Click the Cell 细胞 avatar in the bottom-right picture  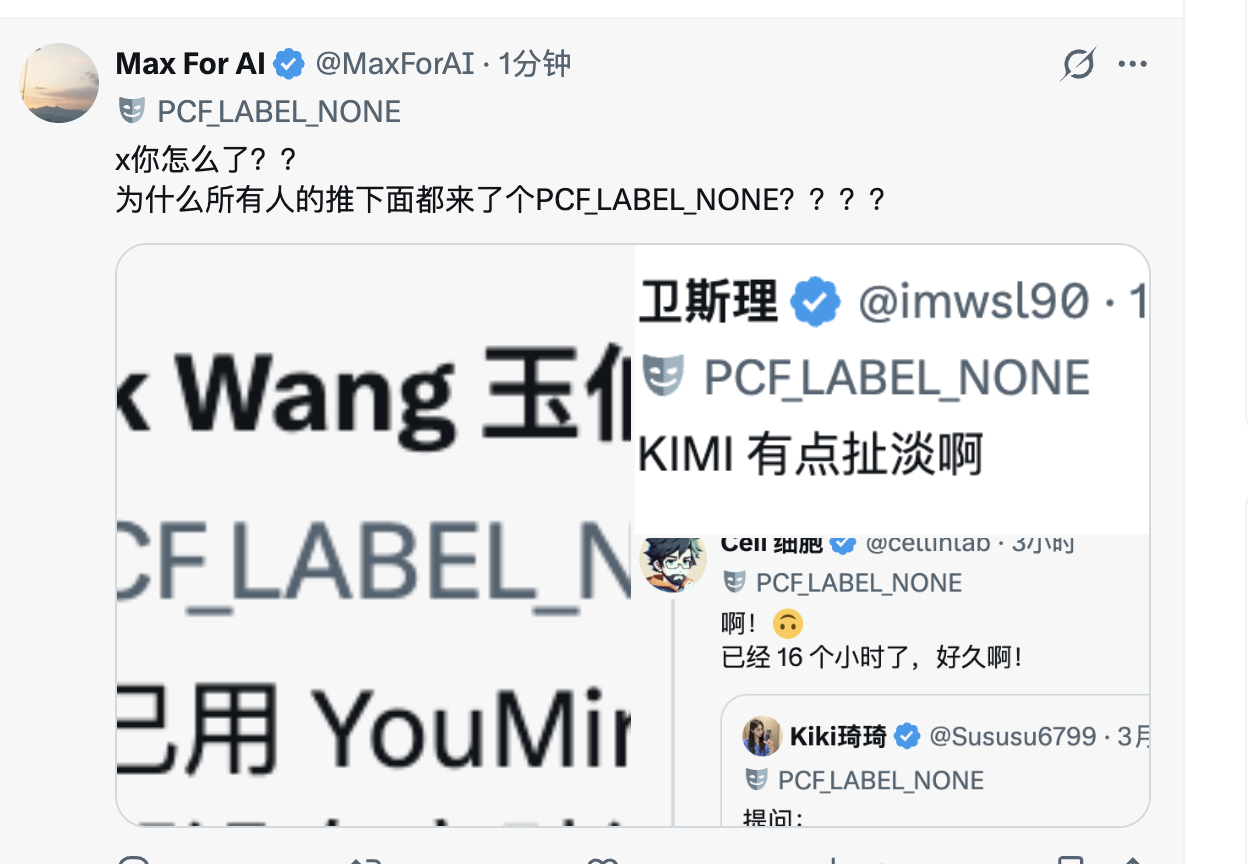point(673,562)
